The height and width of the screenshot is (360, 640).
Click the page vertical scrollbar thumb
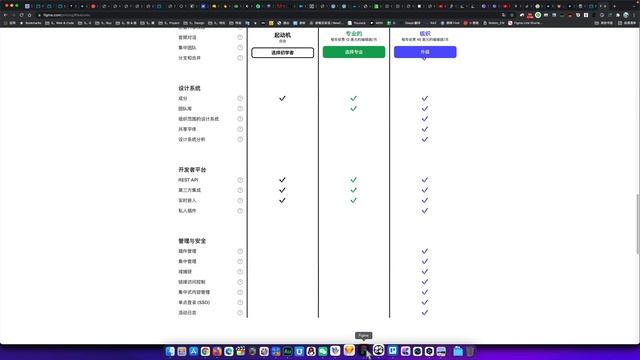pyautogui.click(x=637, y=224)
